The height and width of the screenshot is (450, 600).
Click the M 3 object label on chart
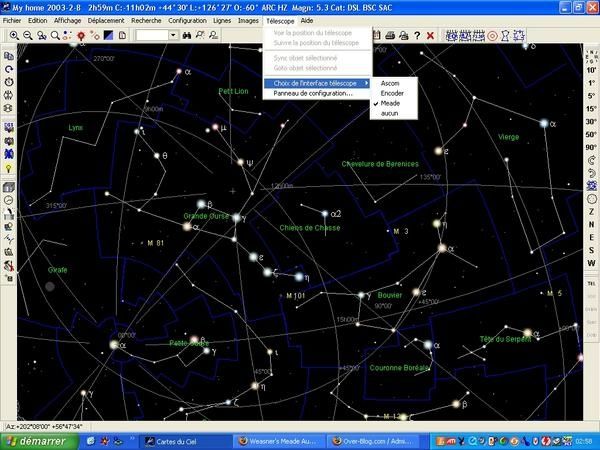[401, 231]
